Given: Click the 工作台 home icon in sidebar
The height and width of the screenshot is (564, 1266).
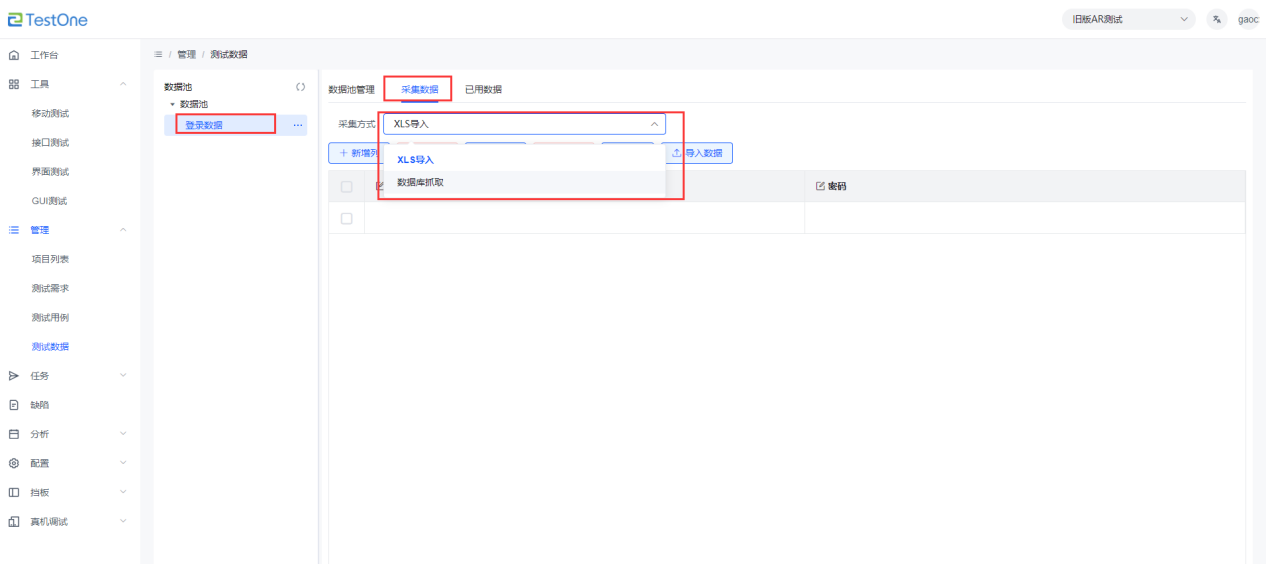Looking at the screenshot, I should pyautogui.click(x=14, y=55).
